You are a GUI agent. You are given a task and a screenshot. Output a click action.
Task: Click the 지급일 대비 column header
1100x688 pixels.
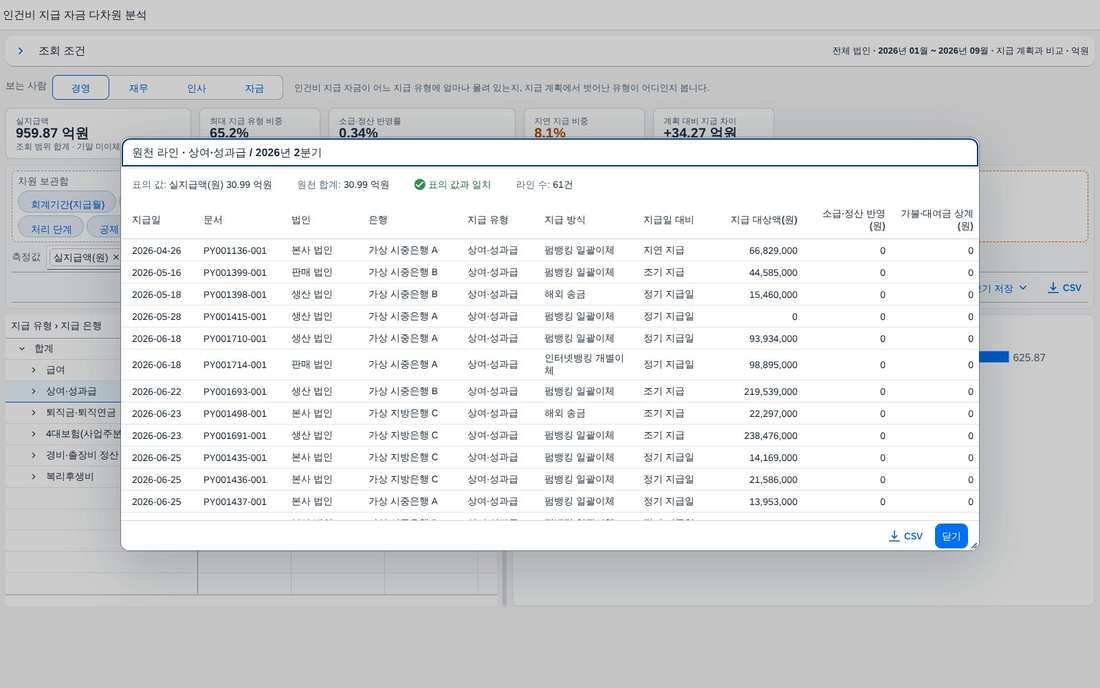pos(668,220)
